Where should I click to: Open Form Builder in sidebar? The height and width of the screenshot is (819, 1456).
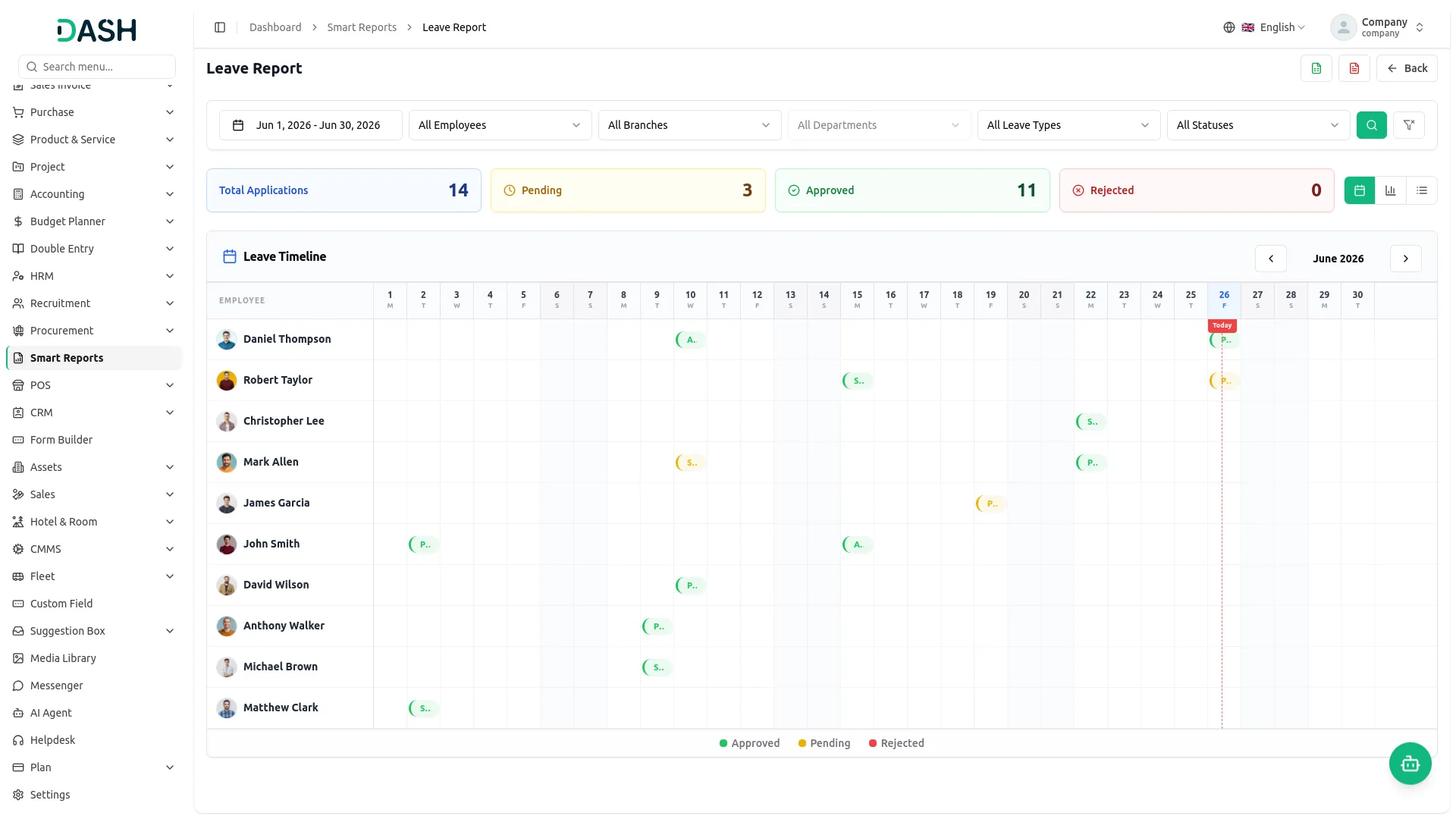click(94, 440)
